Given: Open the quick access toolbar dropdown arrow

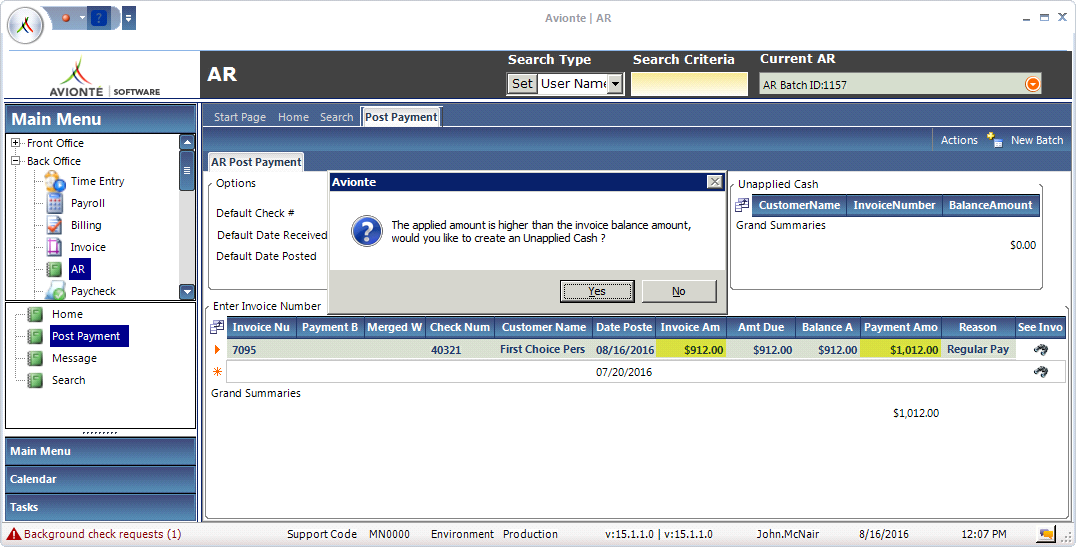Looking at the screenshot, I should click(128, 19).
